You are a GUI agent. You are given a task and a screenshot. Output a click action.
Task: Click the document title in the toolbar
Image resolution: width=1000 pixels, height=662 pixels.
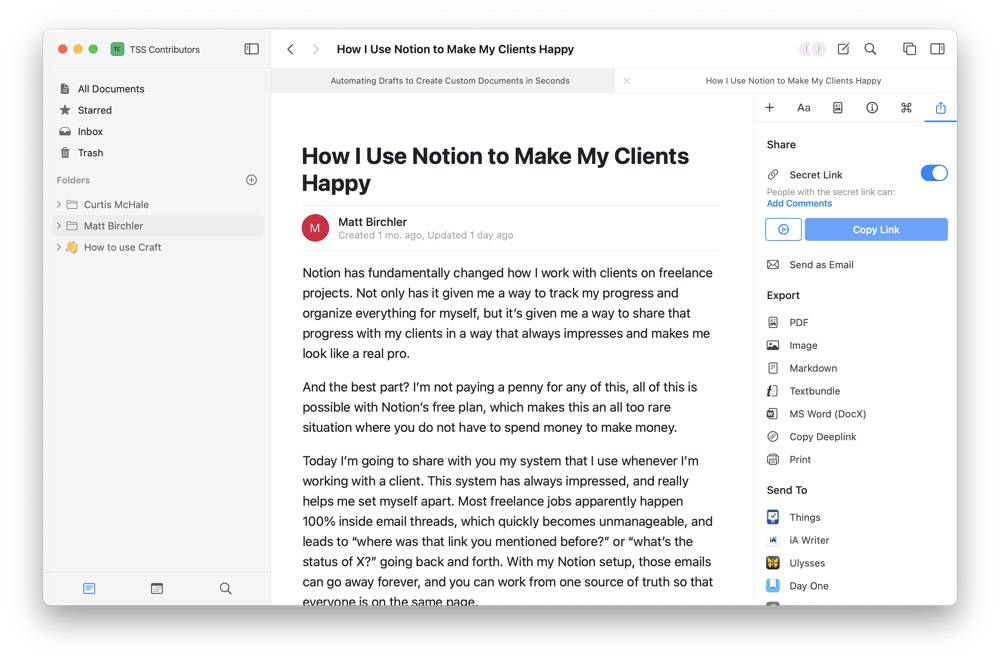pyautogui.click(x=455, y=49)
